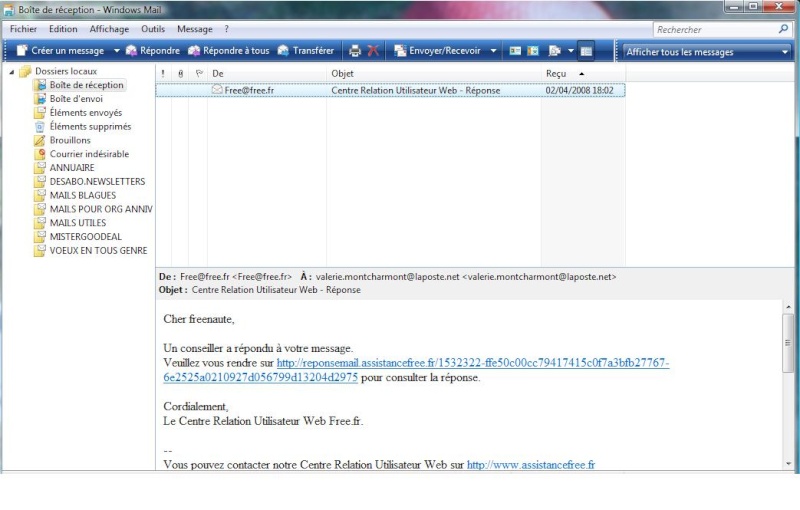800x510 pixels.
Task: Open Brouillons folder
Action: 70,140
